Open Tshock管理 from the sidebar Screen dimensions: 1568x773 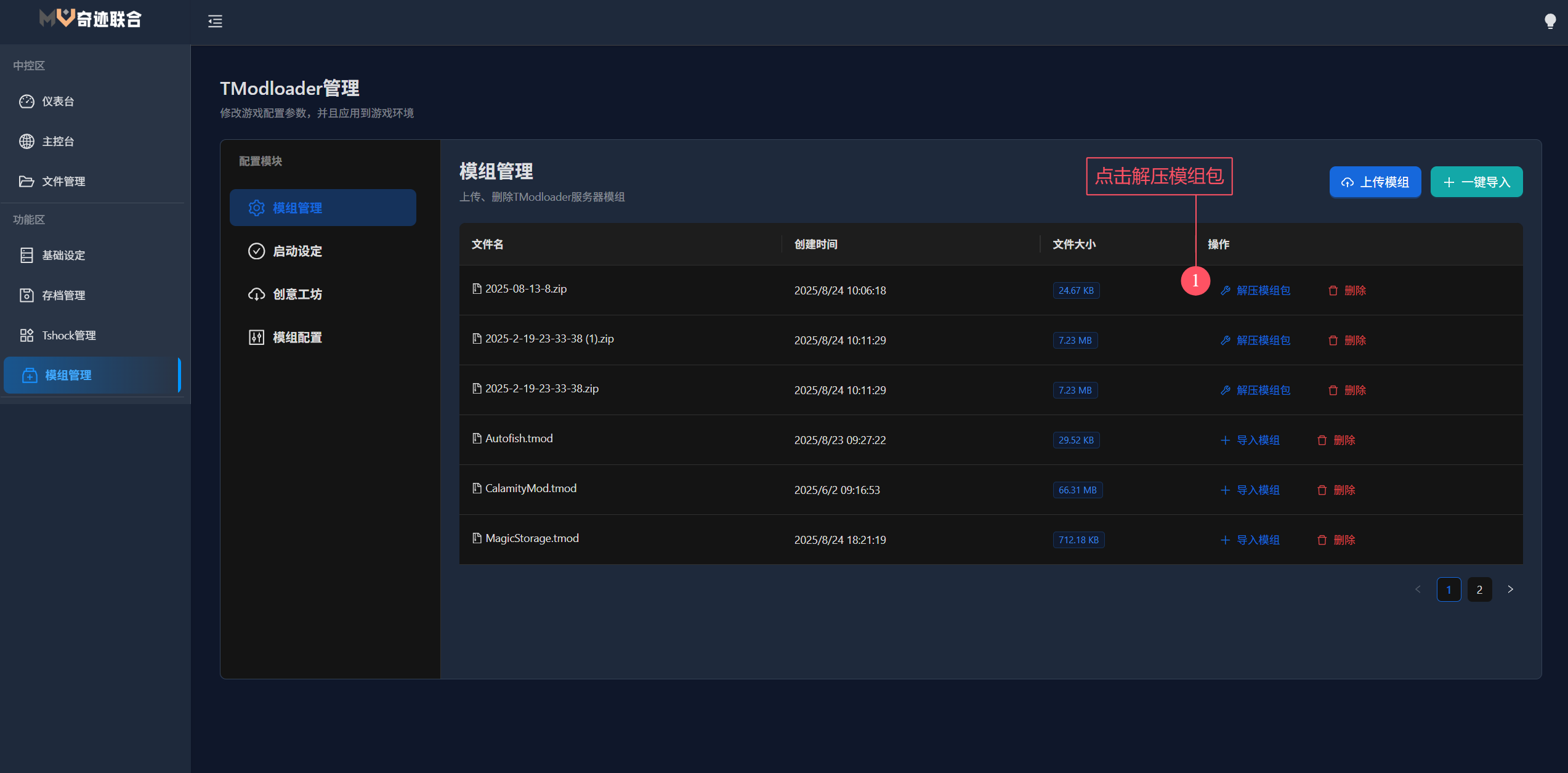tap(68, 336)
